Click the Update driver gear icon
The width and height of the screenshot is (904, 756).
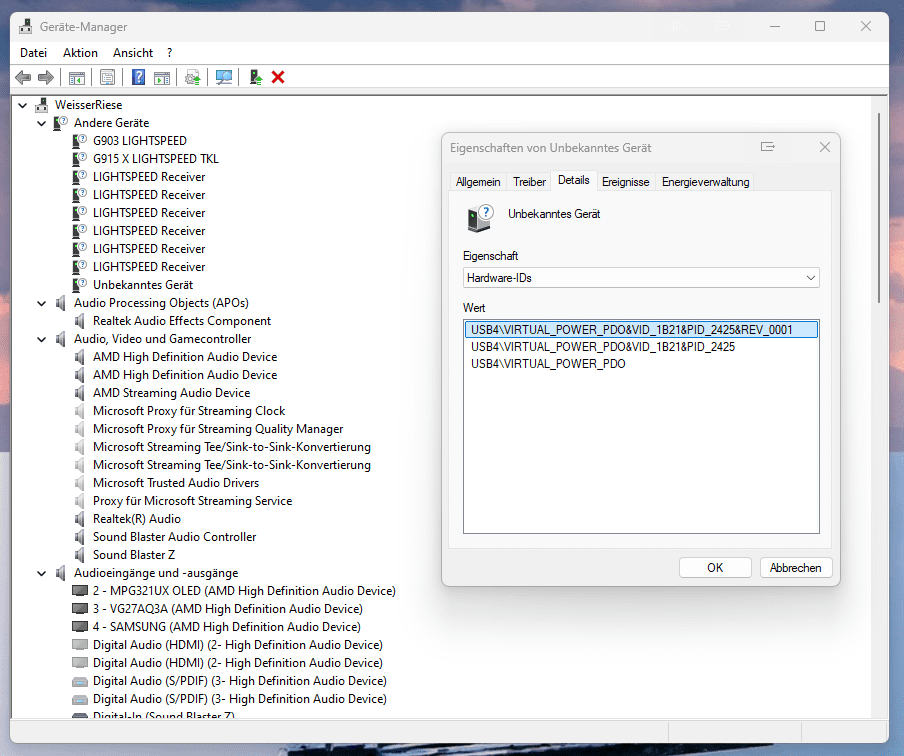point(193,77)
